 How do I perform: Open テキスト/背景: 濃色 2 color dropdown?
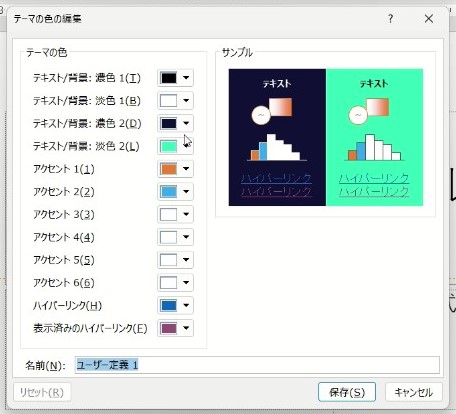pyautogui.click(x=175, y=123)
